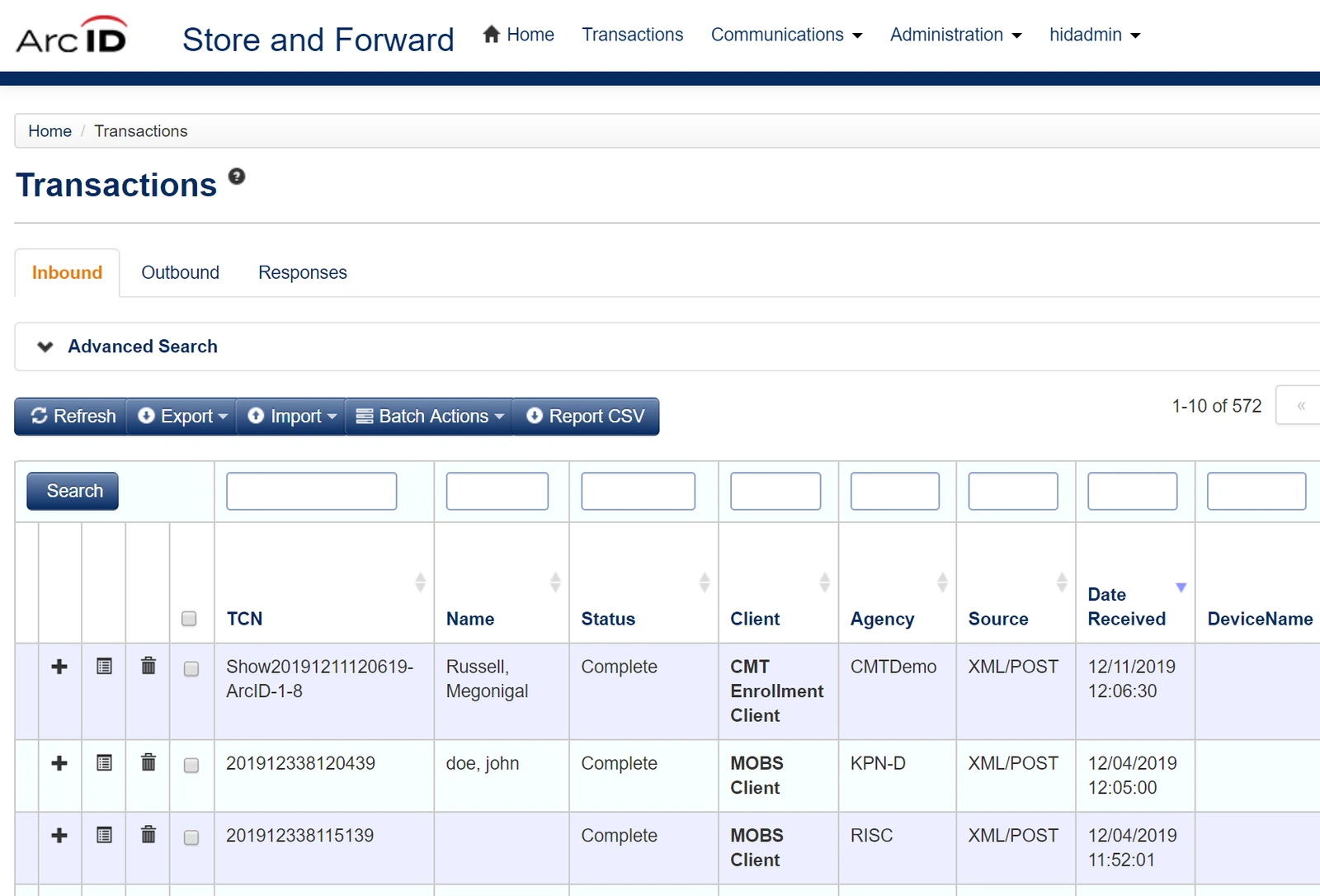Click the Home link in top navigation

[518, 35]
